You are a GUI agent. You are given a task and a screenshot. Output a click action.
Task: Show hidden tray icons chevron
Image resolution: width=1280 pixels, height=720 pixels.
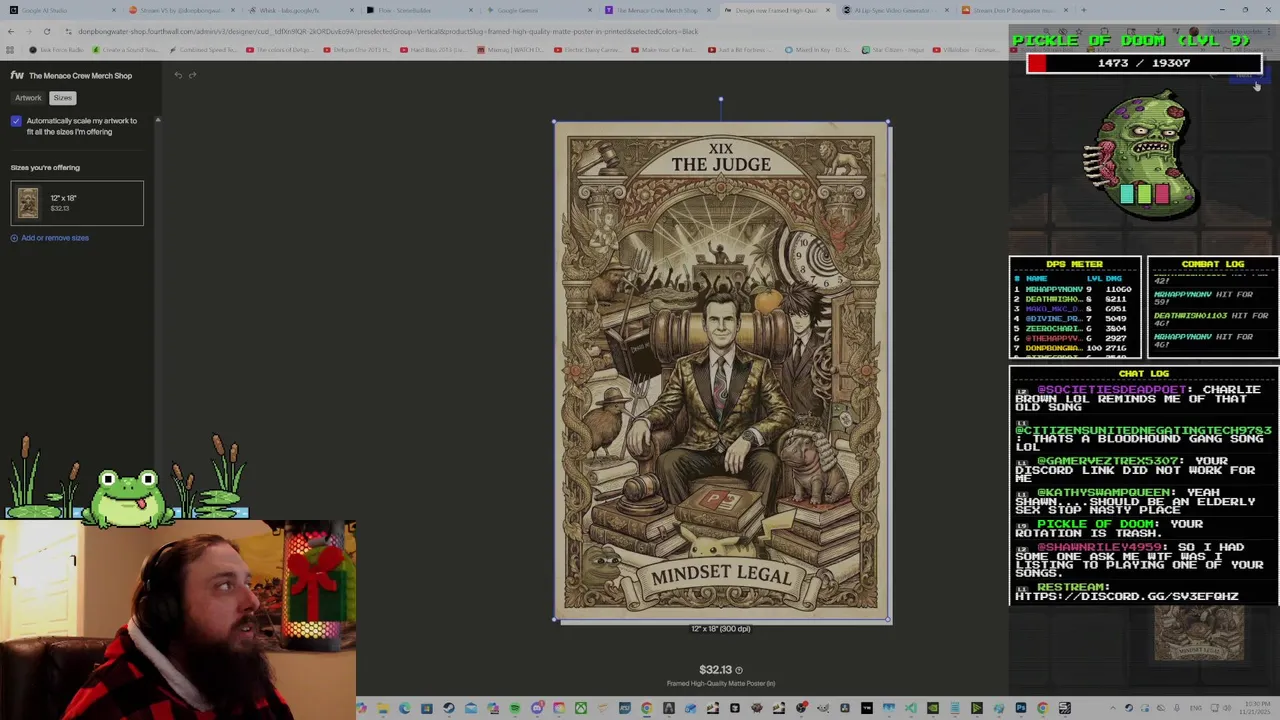pos(1113,709)
